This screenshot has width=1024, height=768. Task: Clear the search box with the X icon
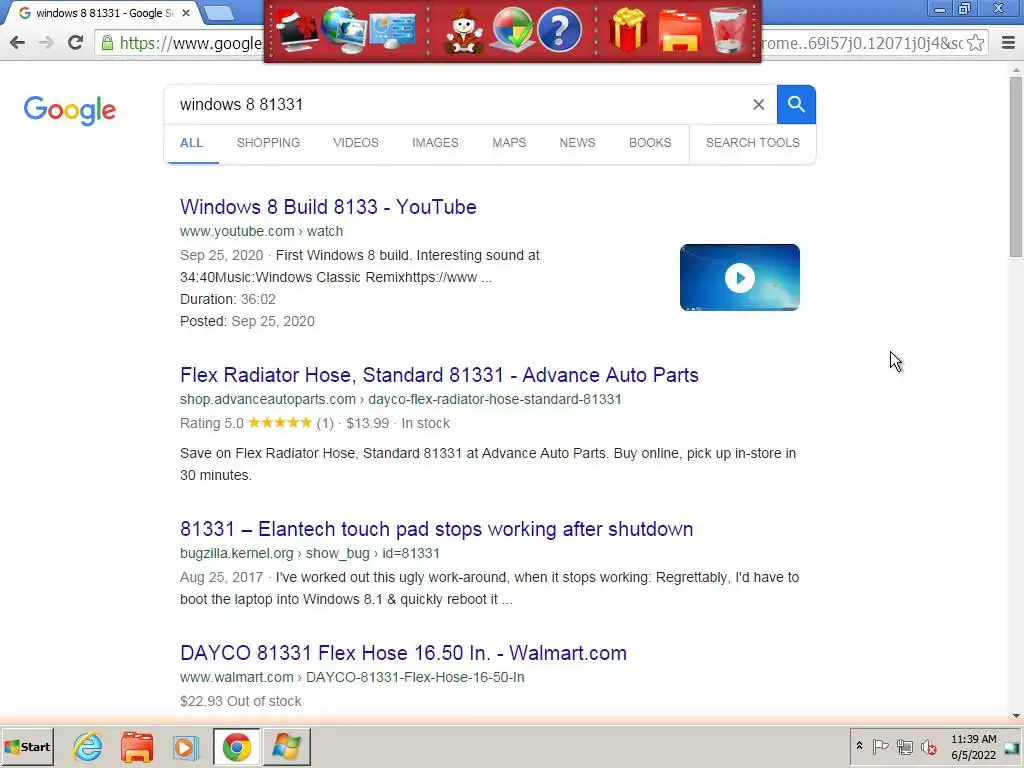(758, 104)
